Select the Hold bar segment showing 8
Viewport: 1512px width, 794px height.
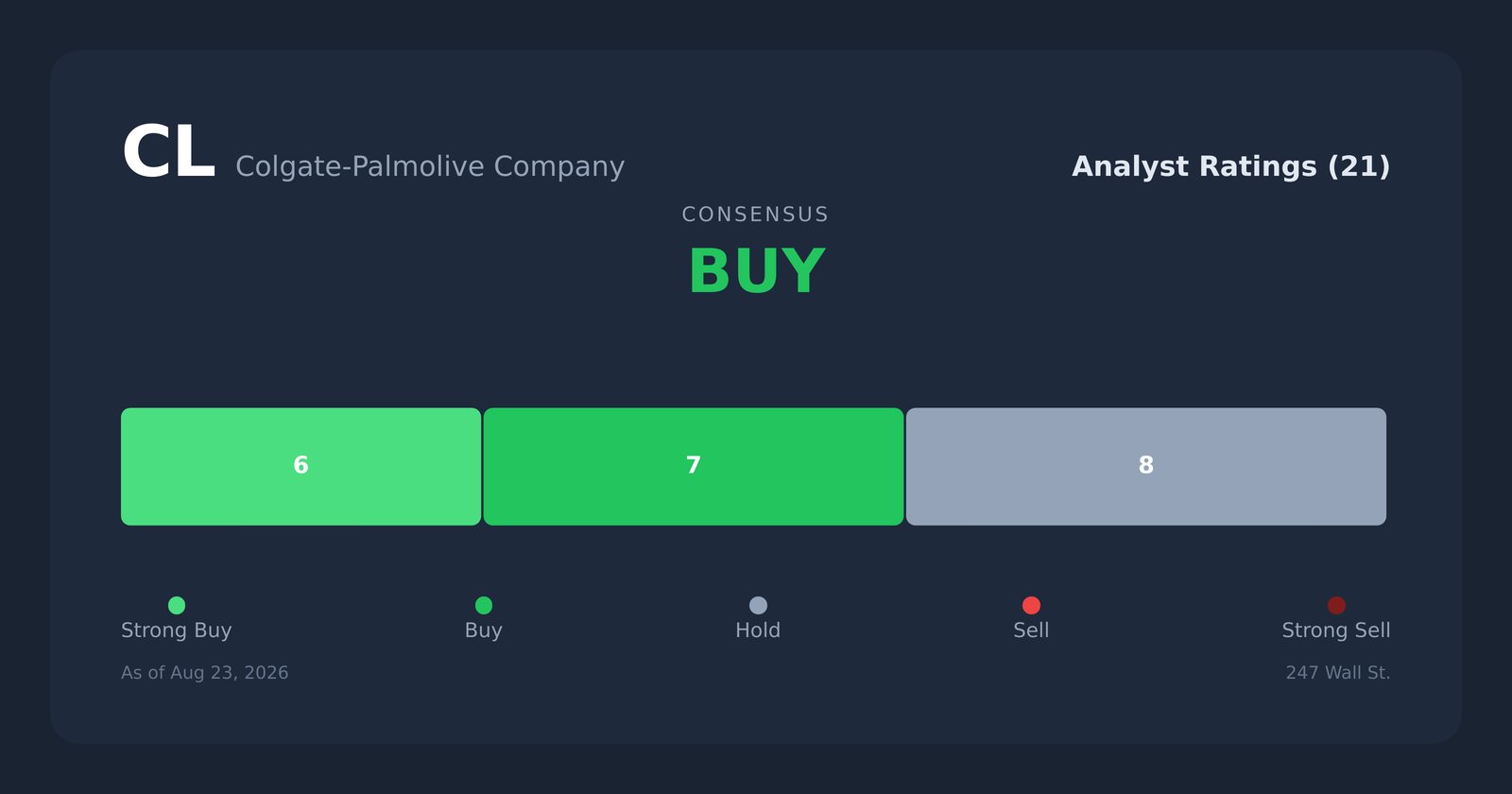pos(1146,466)
